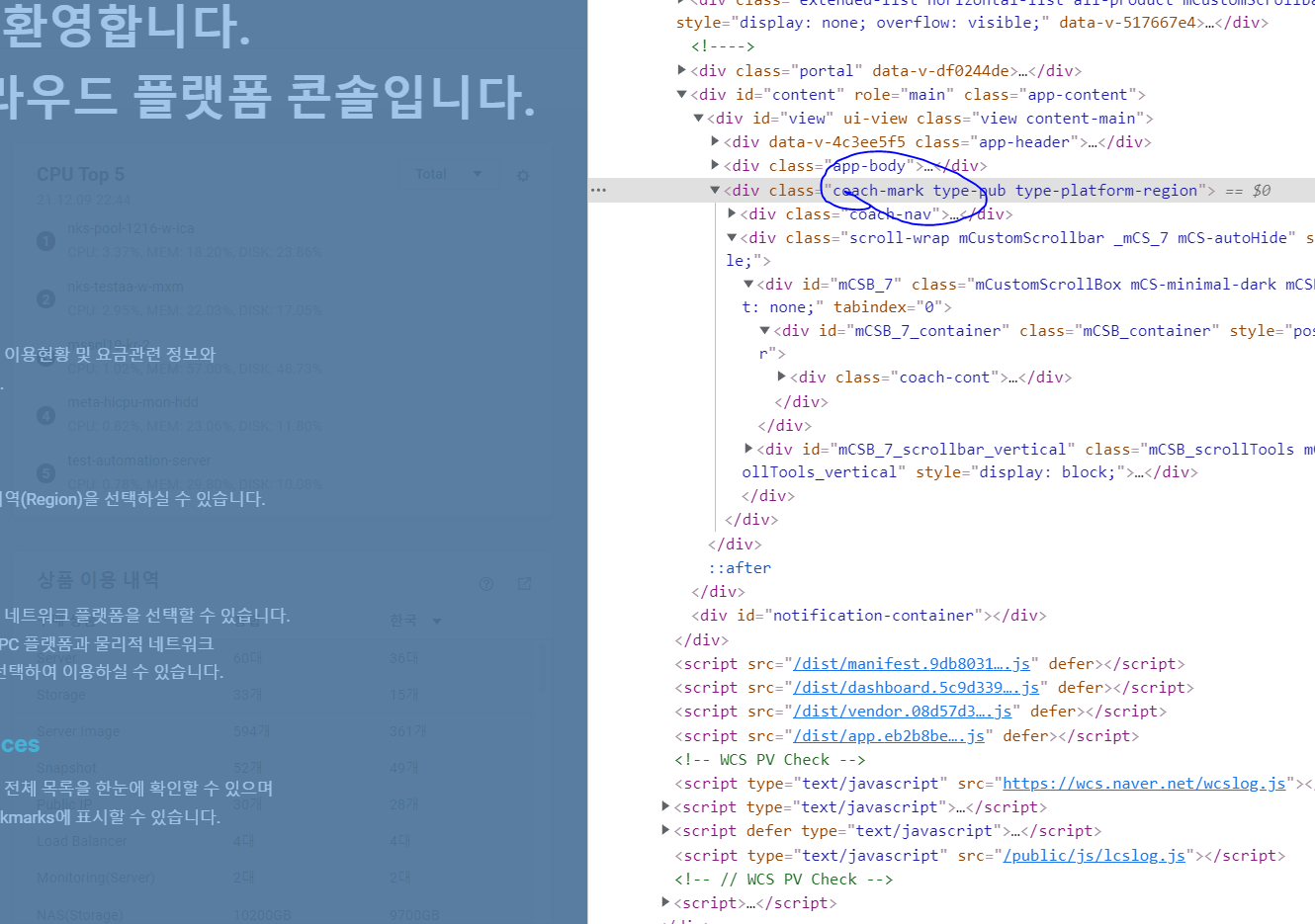
Task: Open the external link icon beside 상품 이용 내역
Action: (525, 584)
